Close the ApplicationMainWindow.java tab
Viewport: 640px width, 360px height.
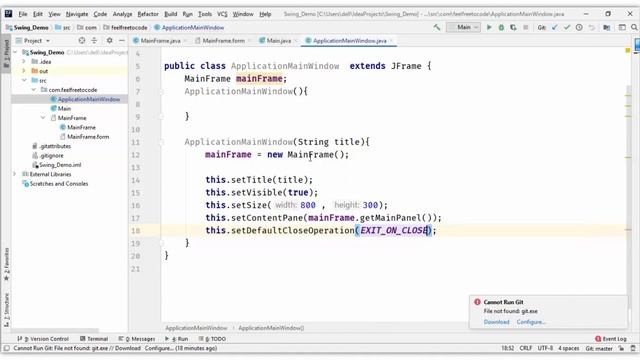(x=392, y=40)
